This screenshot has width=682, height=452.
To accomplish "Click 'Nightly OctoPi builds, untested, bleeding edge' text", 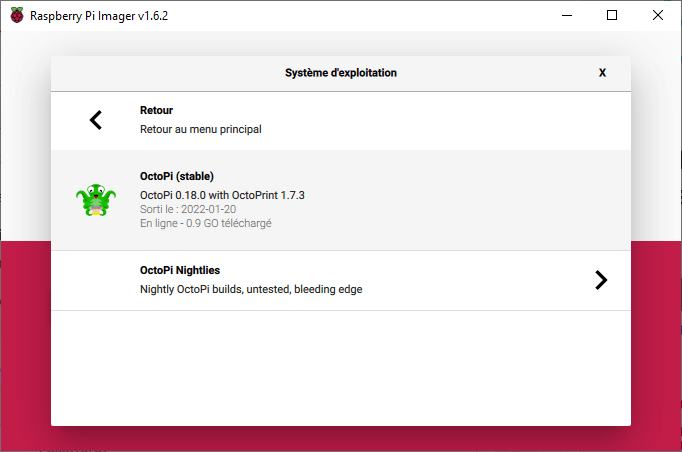I will (251, 289).
